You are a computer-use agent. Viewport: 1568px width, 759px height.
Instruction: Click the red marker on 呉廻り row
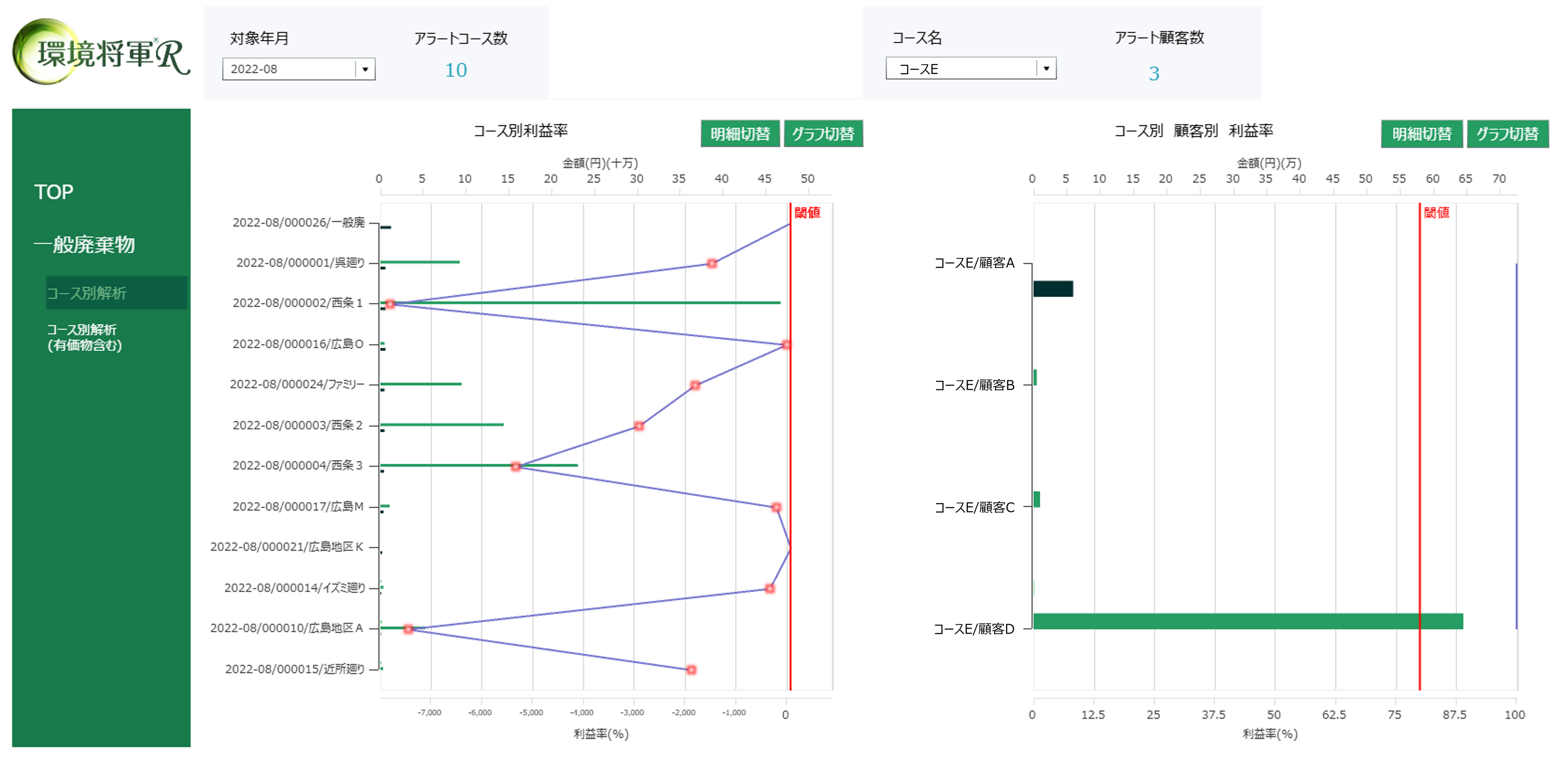[712, 263]
